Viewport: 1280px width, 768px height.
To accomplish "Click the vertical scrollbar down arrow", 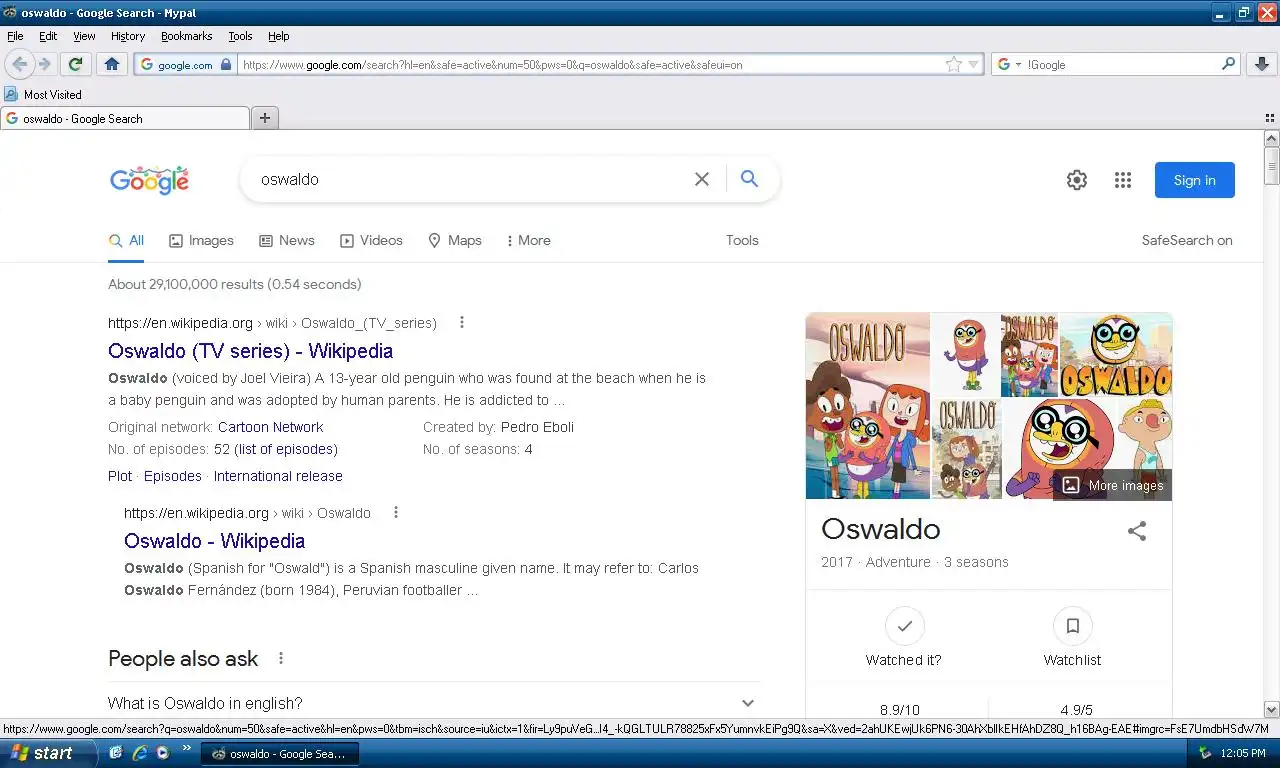I will tap(1271, 709).
